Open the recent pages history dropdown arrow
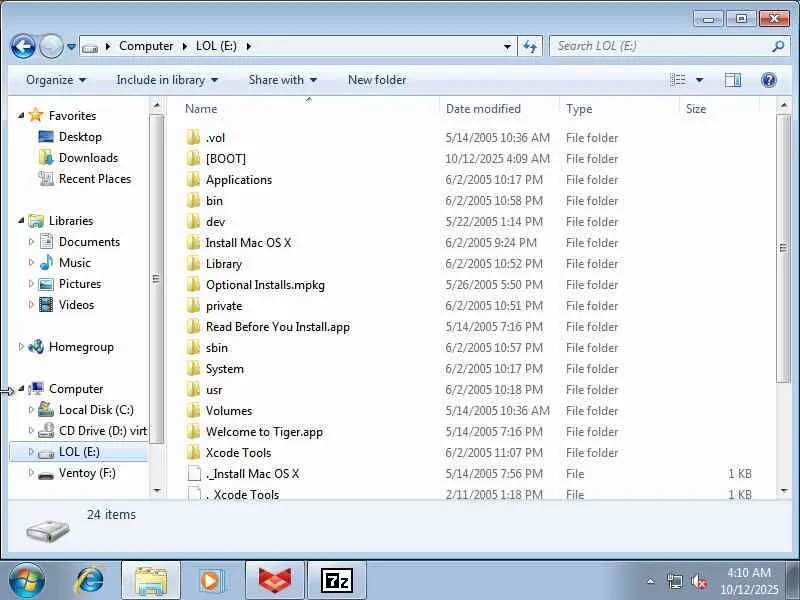Viewport: 800px width, 600px height. coord(71,47)
